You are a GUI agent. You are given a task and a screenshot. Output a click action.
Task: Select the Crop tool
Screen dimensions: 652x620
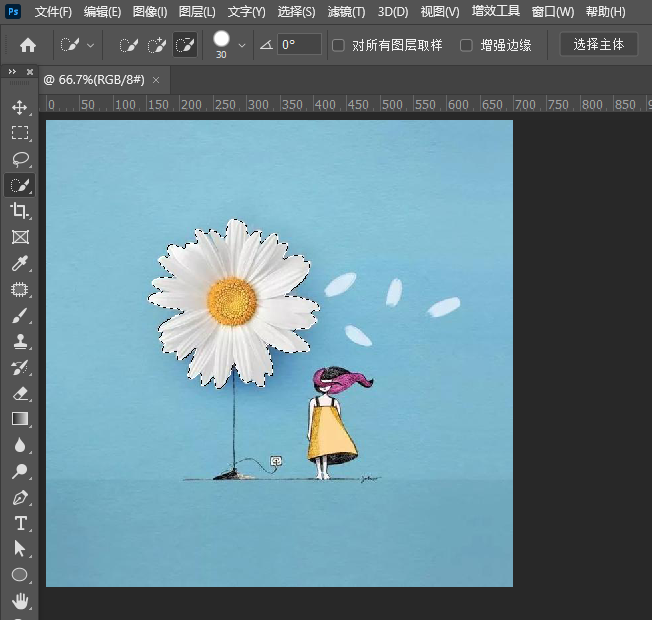pyautogui.click(x=19, y=211)
